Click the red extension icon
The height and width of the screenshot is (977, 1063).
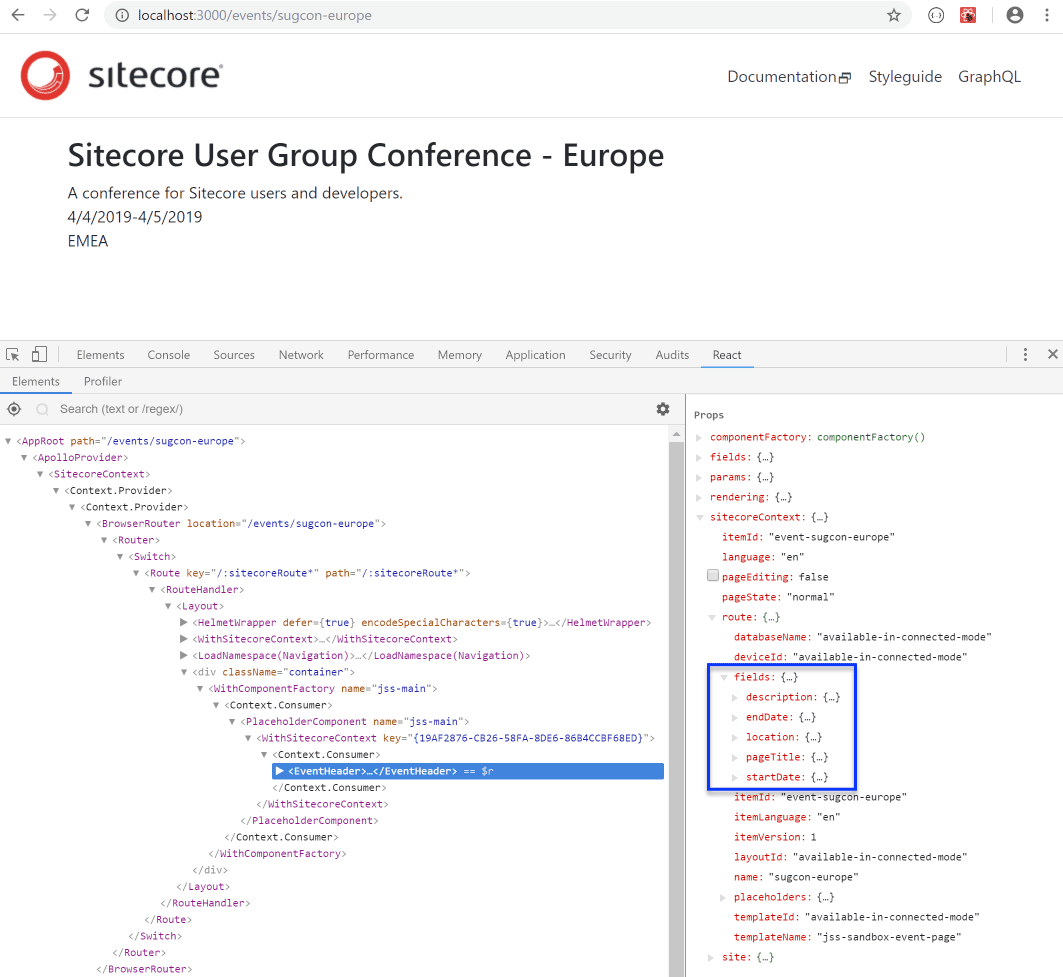click(x=968, y=15)
